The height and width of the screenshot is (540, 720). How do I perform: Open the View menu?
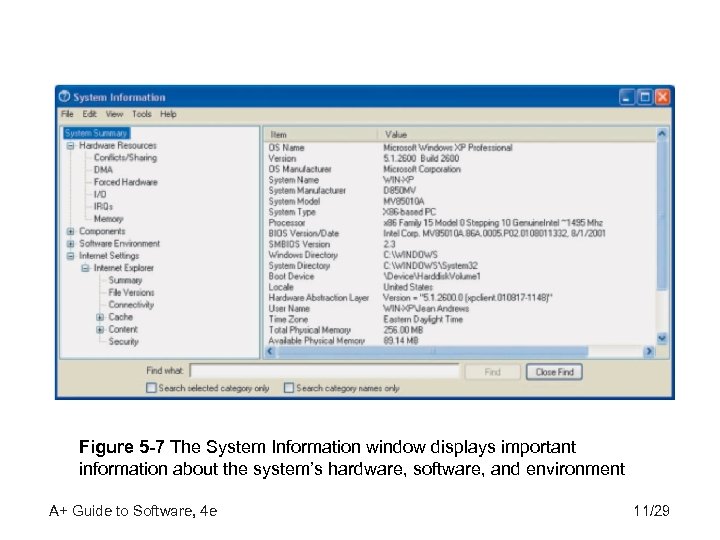pos(114,114)
